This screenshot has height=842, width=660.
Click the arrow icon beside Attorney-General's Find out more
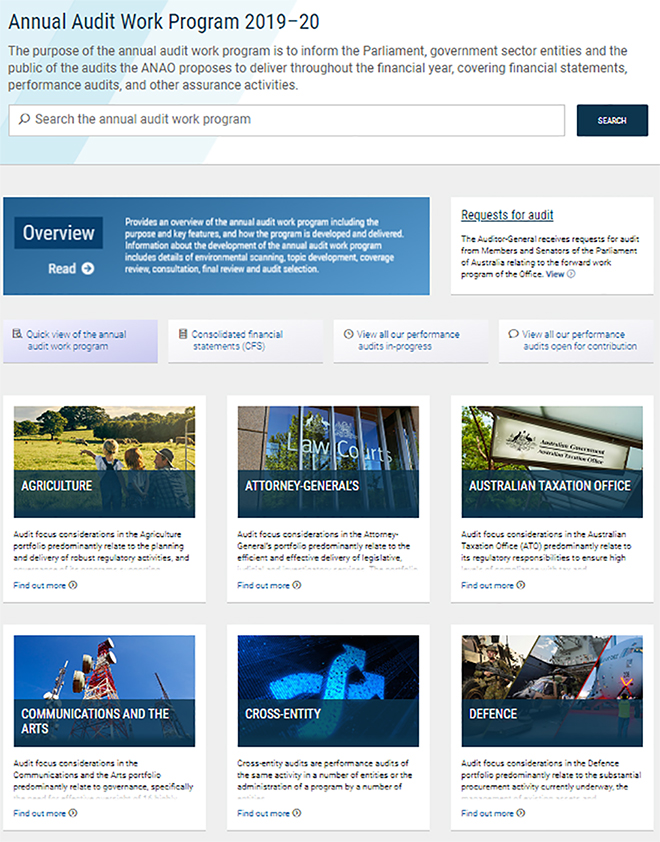point(297,585)
